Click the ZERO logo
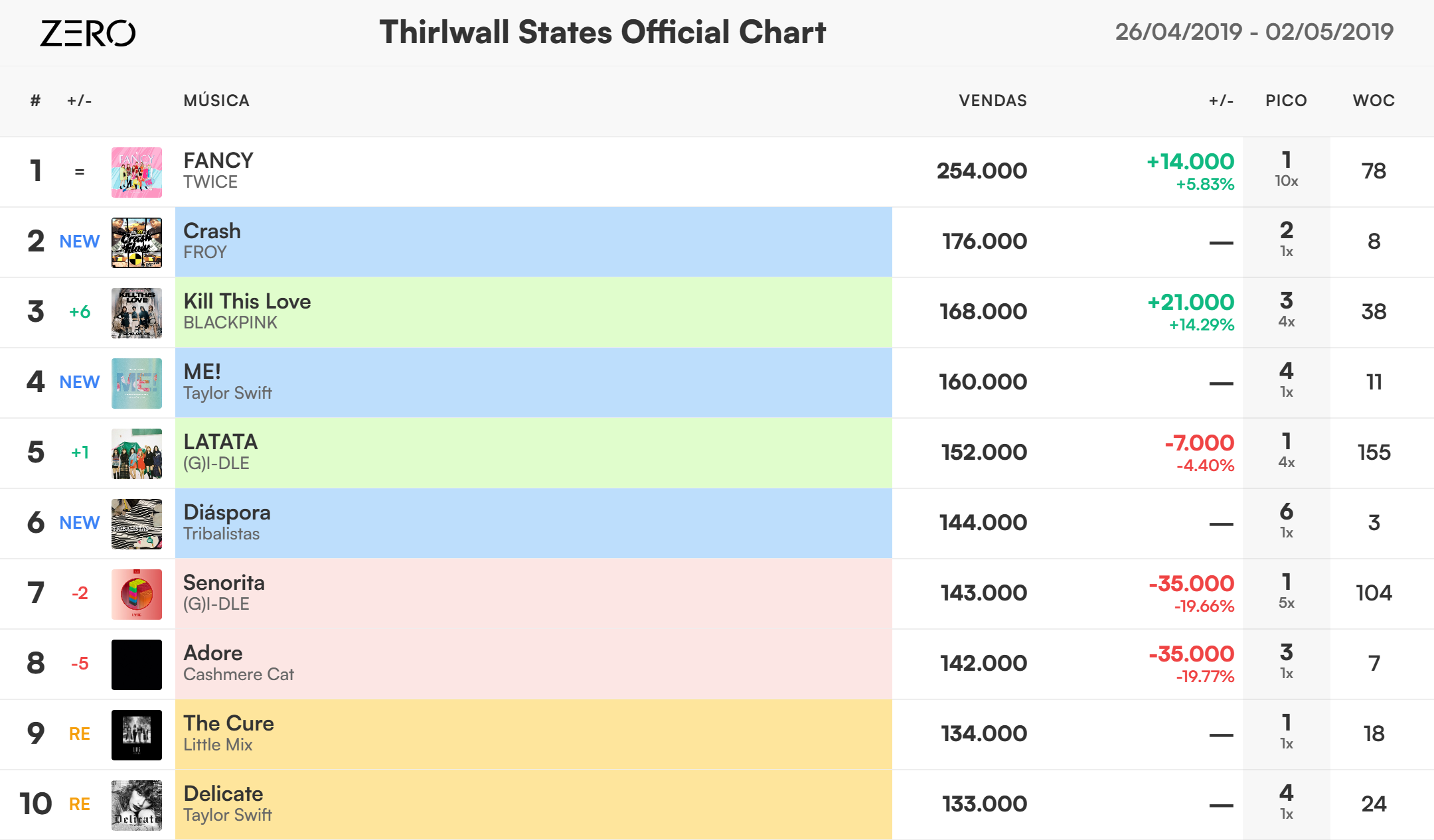This screenshot has width=1434, height=840. click(x=88, y=33)
